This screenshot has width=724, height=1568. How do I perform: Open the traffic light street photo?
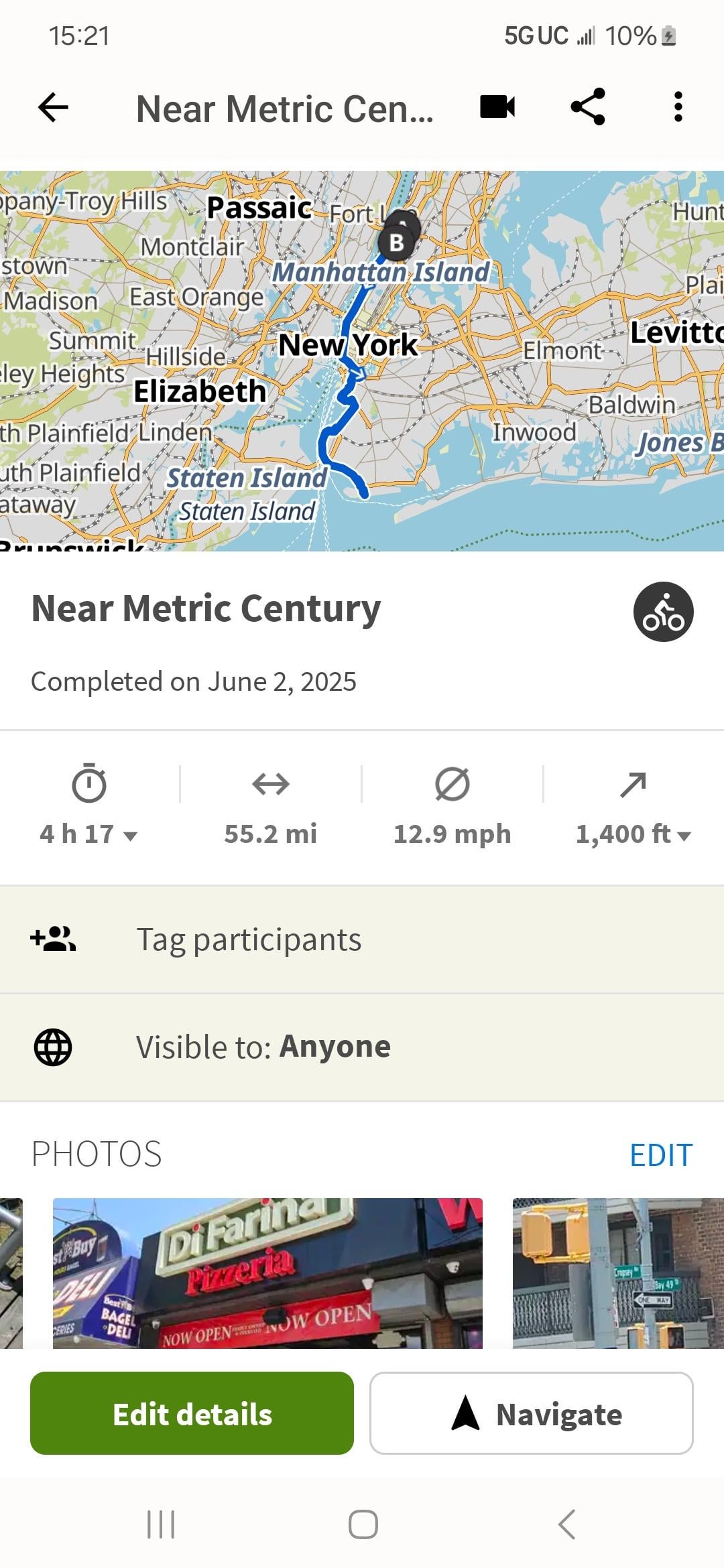tap(617, 1272)
